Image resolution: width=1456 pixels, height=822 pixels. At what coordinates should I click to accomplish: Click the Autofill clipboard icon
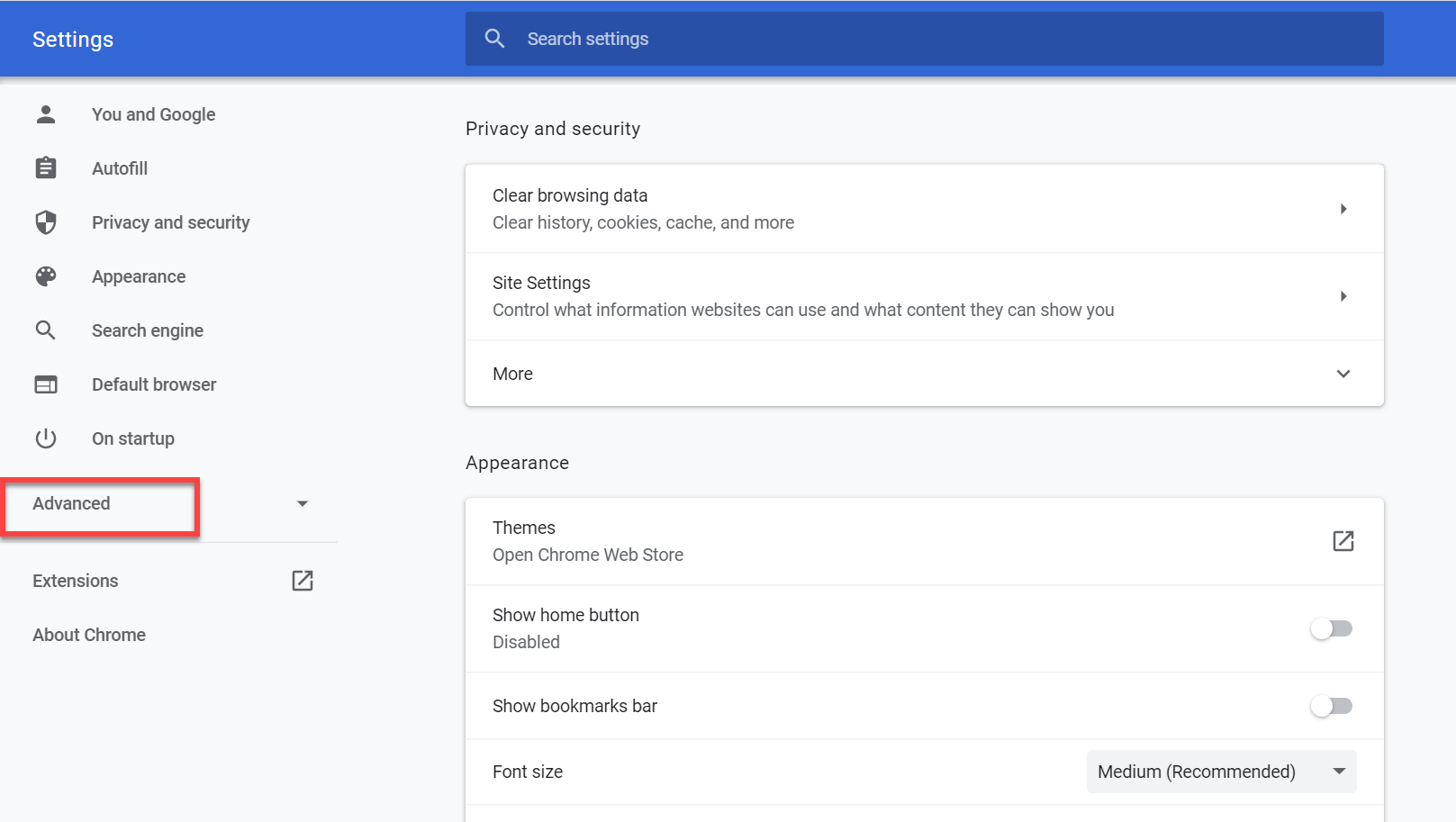(46, 168)
